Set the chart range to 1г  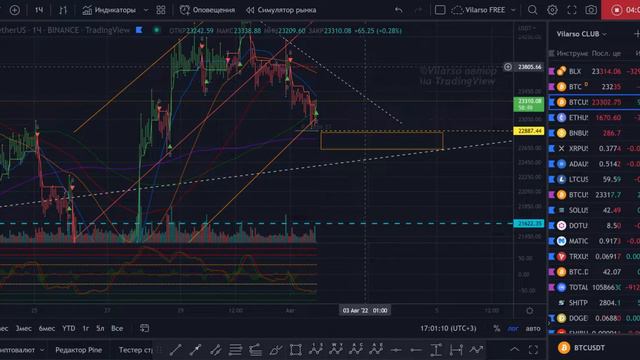click(x=86, y=328)
